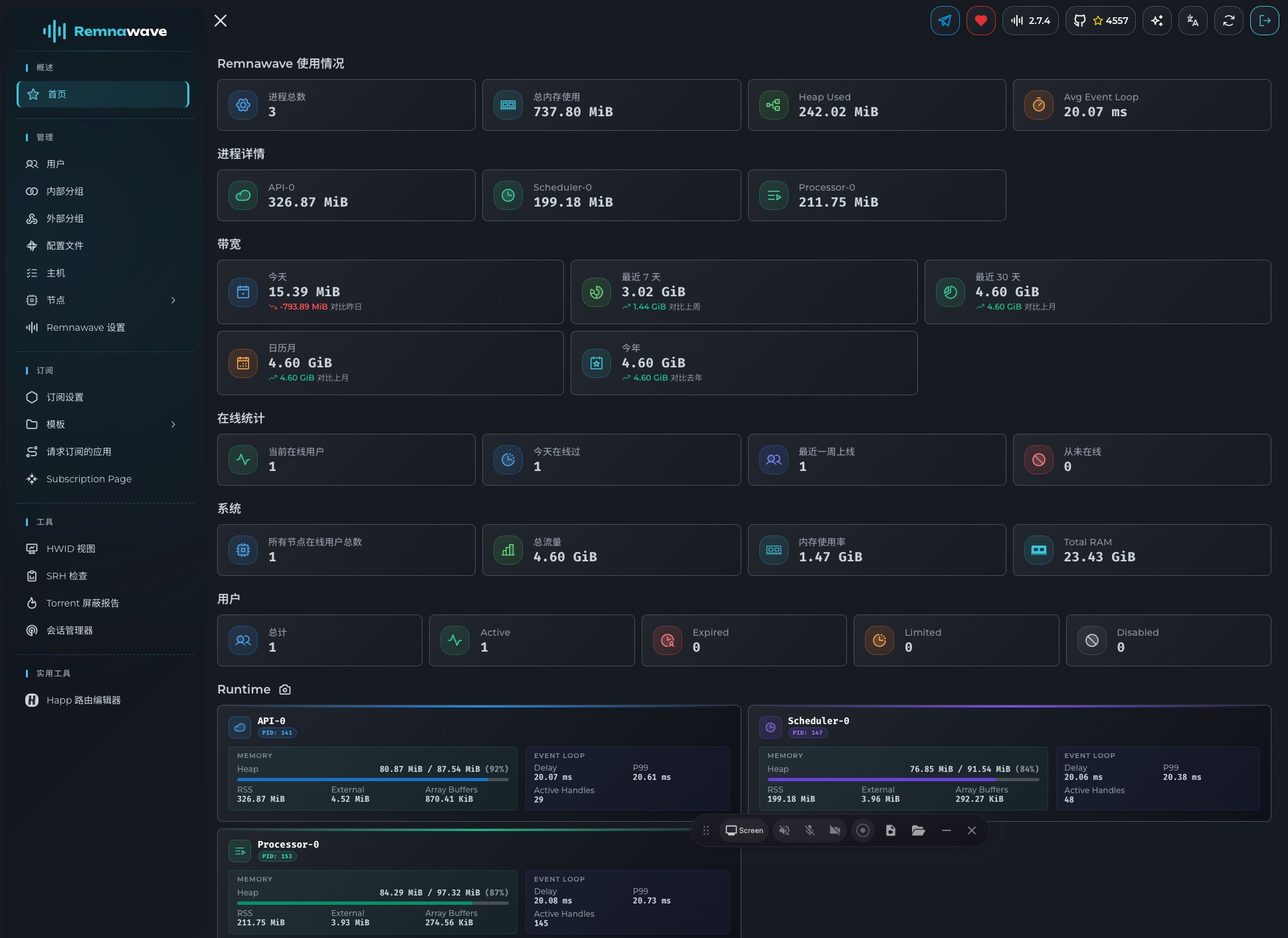The height and width of the screenshot is (938, 1288).
Task: Open the recordings folder icon
Action: pyautogui.click(x=919, y=830)
